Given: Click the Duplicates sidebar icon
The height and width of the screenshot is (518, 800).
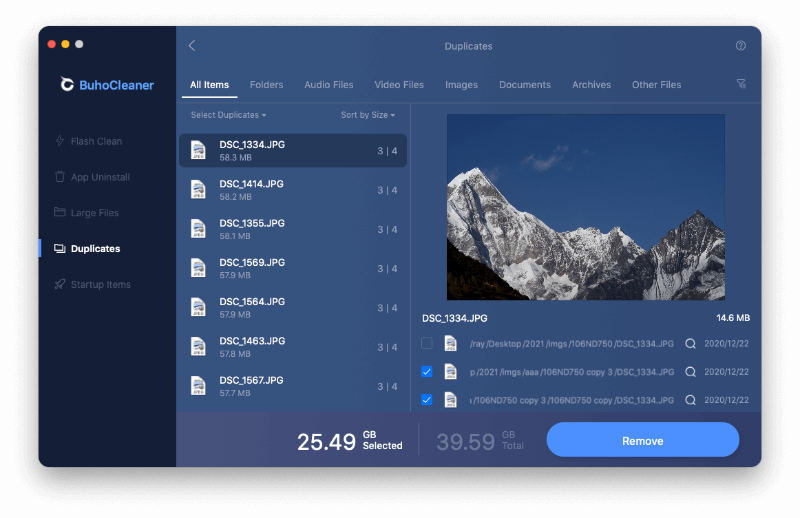Looking at the screenshot, I should click(60, 249).
